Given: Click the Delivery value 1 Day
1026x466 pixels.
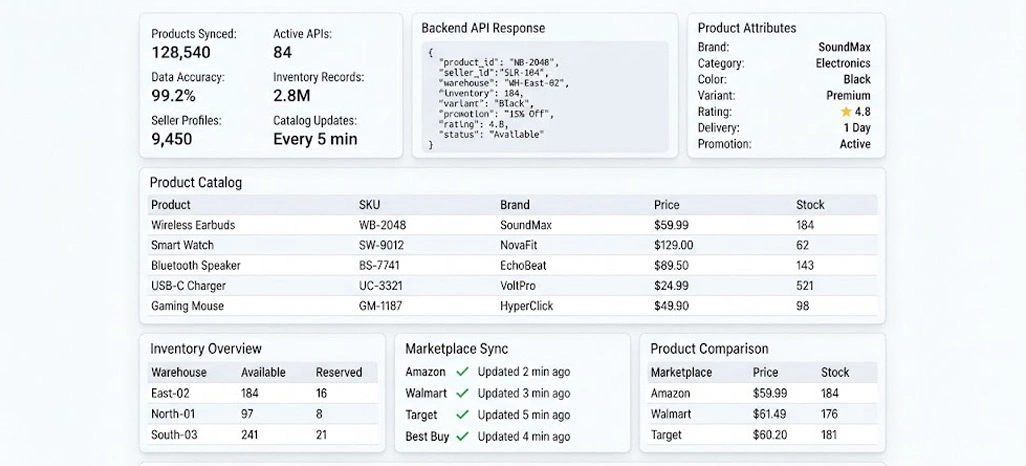Looking at the screenshot, I should (x=857, y=128).
